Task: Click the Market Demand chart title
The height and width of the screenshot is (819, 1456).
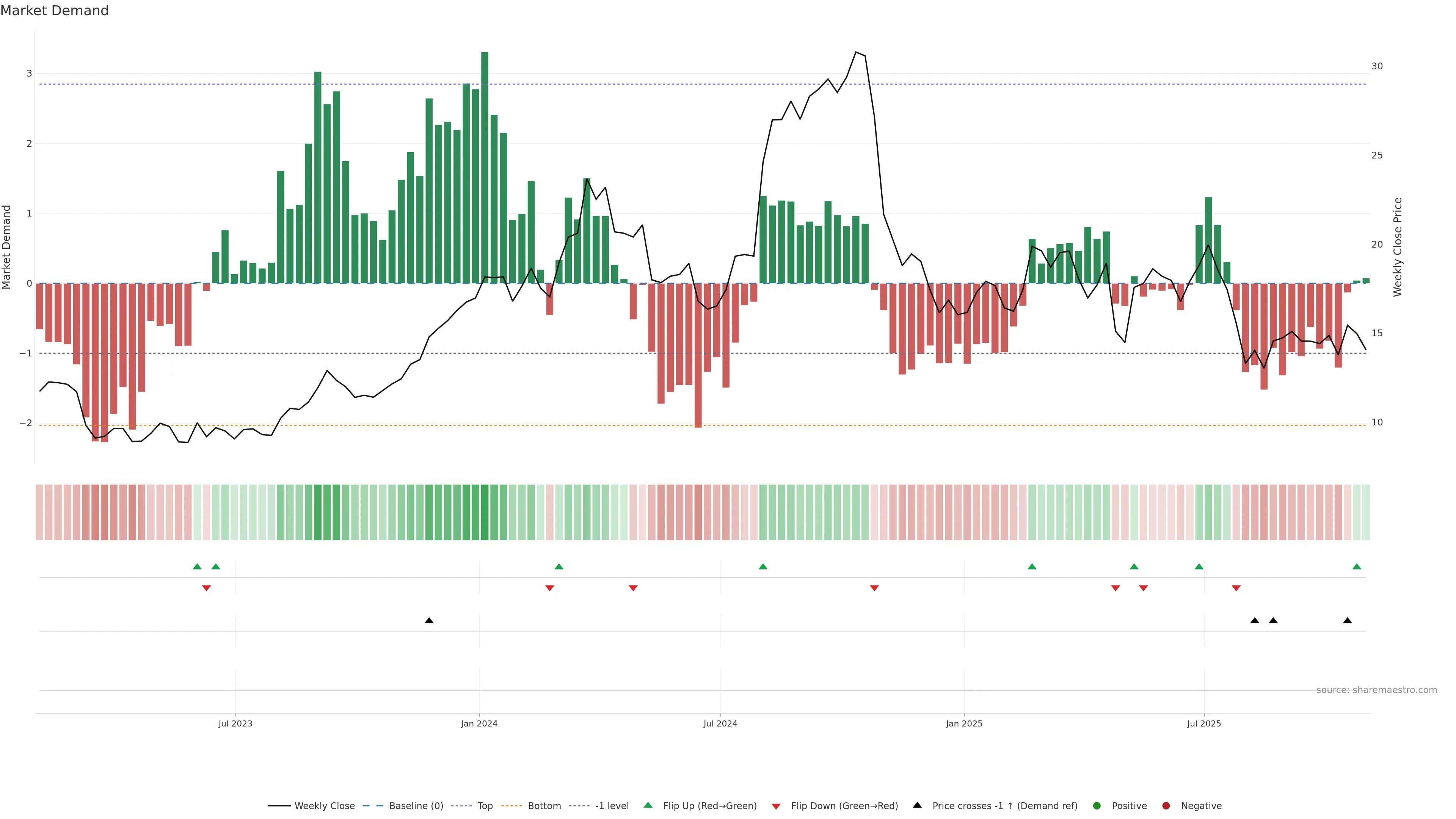Action: click(x=54, y=11)
